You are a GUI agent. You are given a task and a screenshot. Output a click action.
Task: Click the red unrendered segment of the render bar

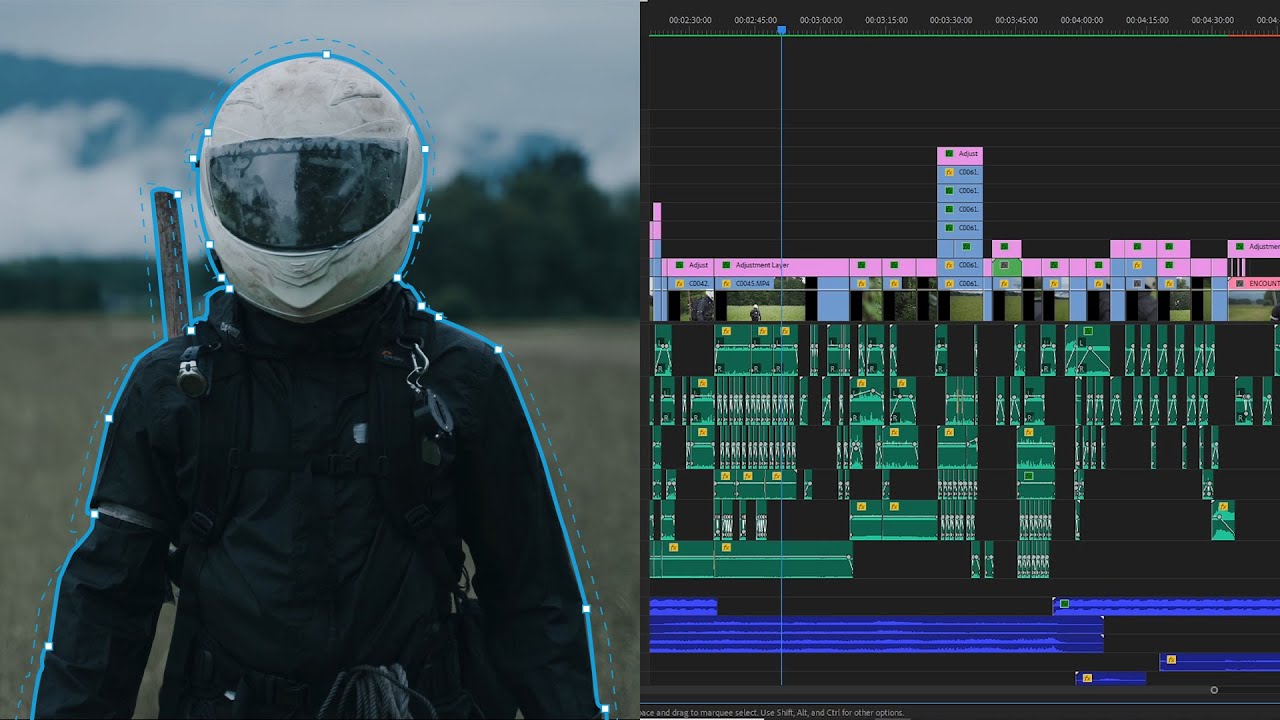(x=1254, y=35)
